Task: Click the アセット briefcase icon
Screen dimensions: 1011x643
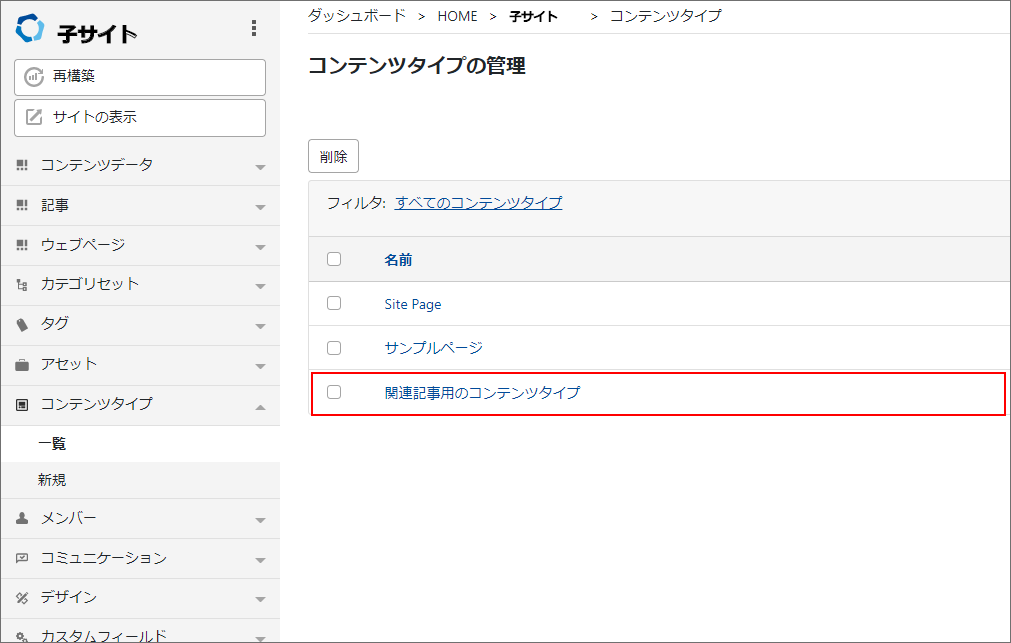Action: coord(22,364)
